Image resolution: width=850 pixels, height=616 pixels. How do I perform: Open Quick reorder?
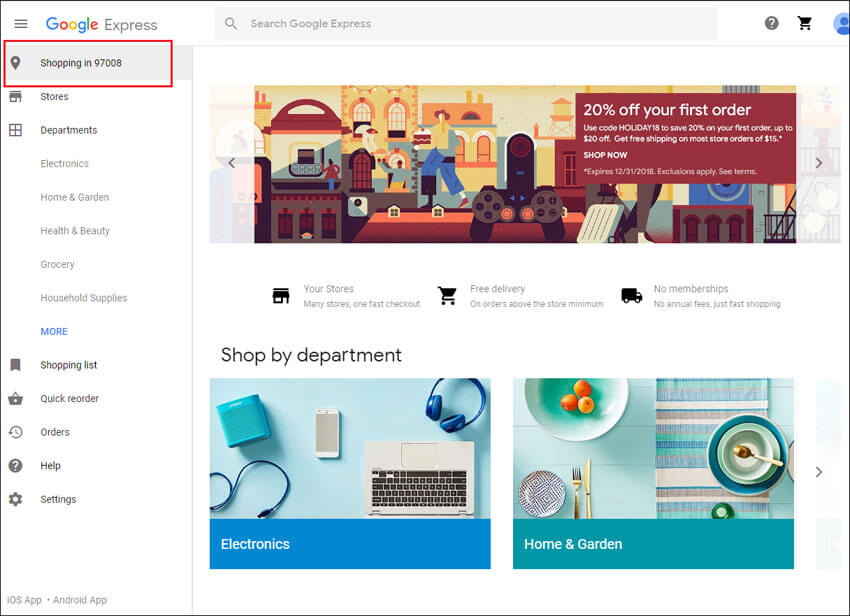[69, 399]
